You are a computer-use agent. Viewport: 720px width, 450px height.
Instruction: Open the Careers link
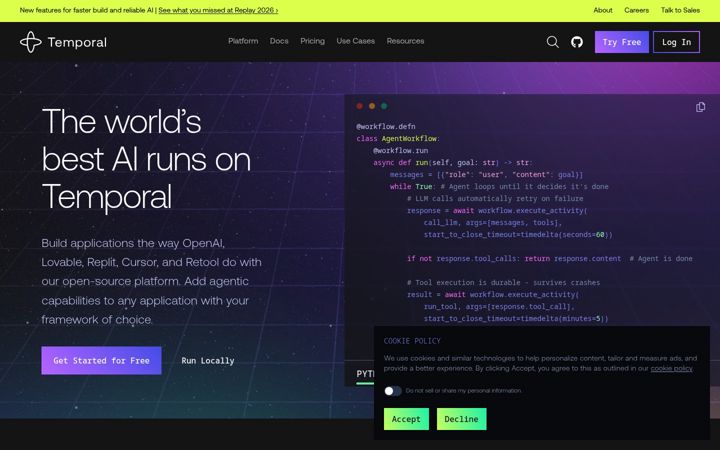click(636, 10)
